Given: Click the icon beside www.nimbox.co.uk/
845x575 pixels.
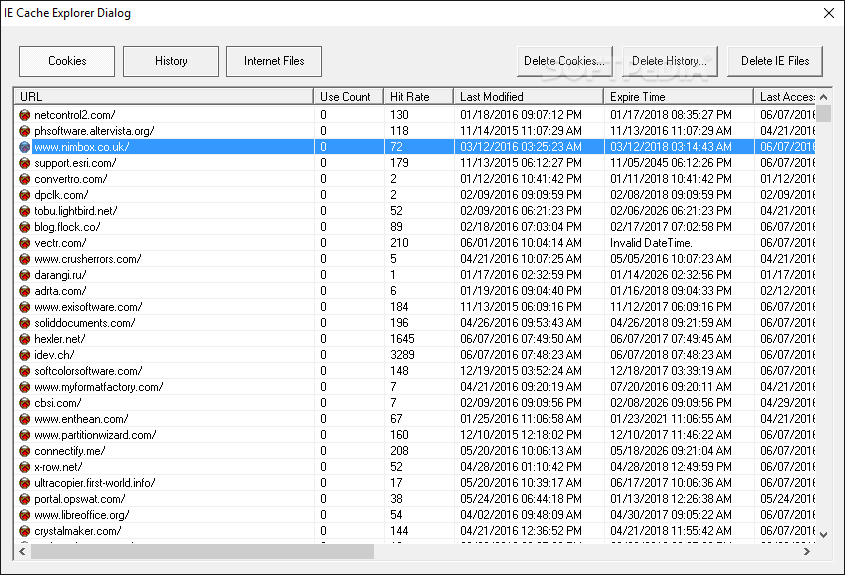Looking at the screenshot, I should (x=24, y=147).
